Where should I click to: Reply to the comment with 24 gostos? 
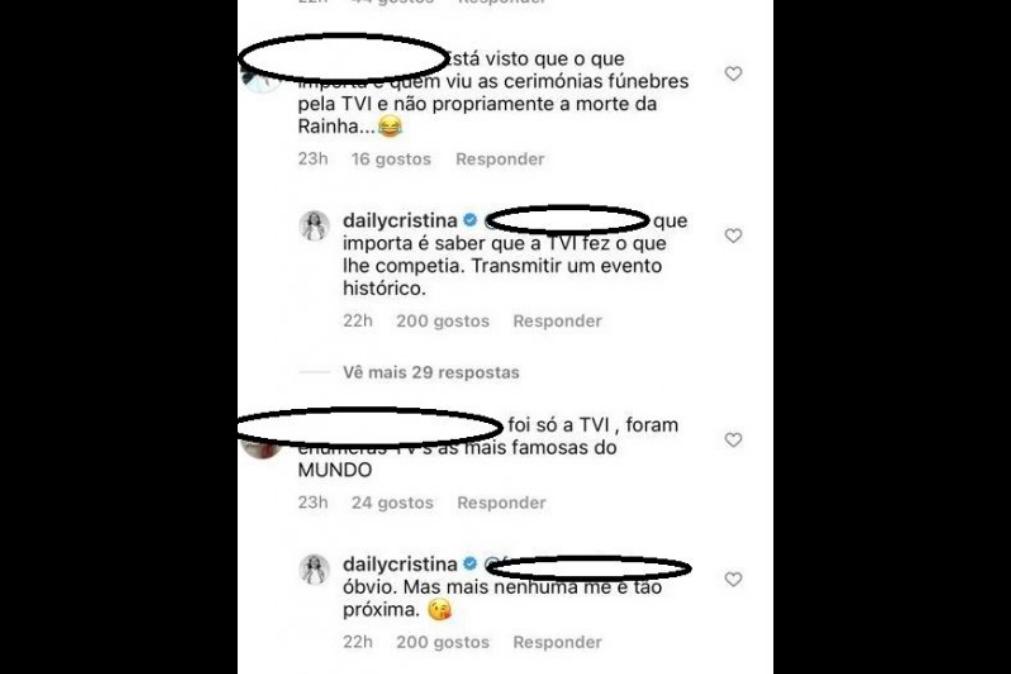pos(502,502)
